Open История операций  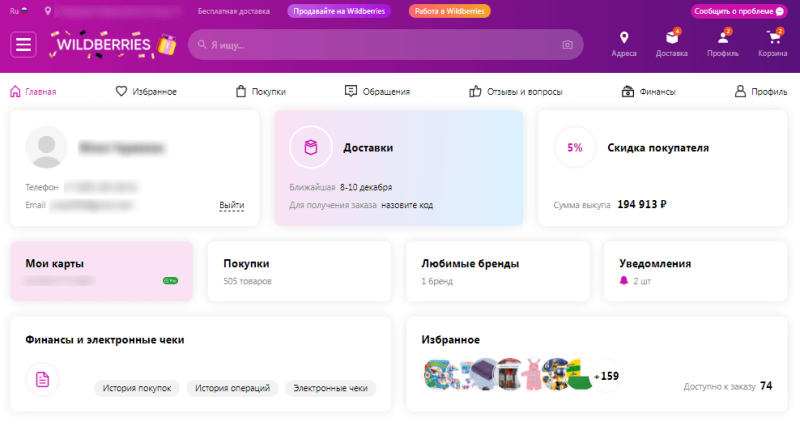click(232, 388)
